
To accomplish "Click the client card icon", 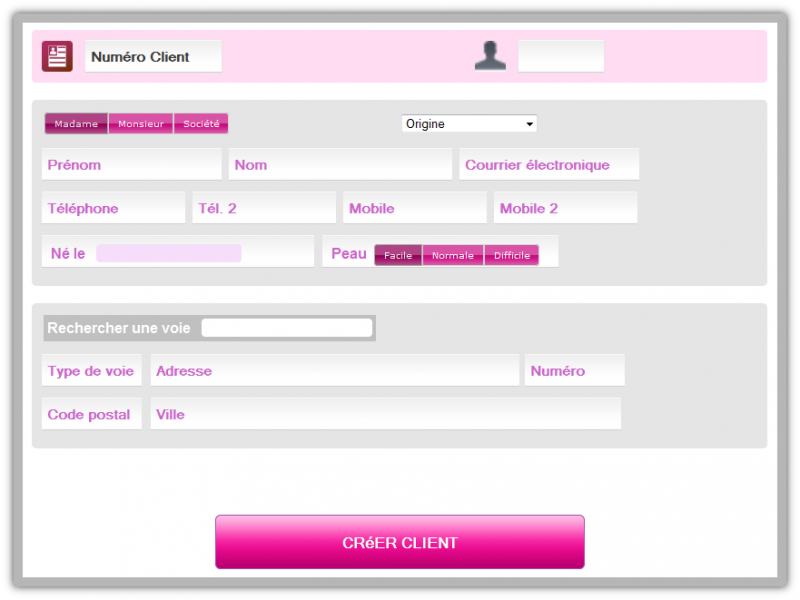I will click(57, 56).
